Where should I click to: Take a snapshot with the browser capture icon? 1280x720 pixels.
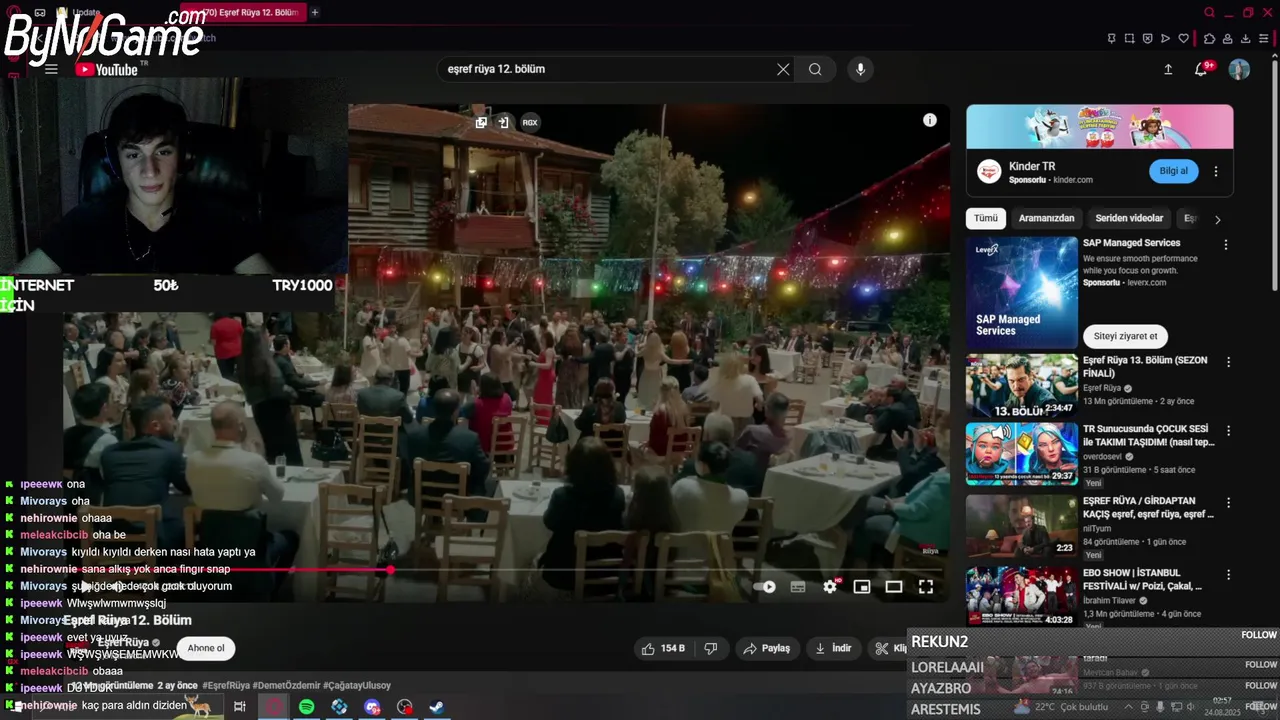[x=1129, y=38]
